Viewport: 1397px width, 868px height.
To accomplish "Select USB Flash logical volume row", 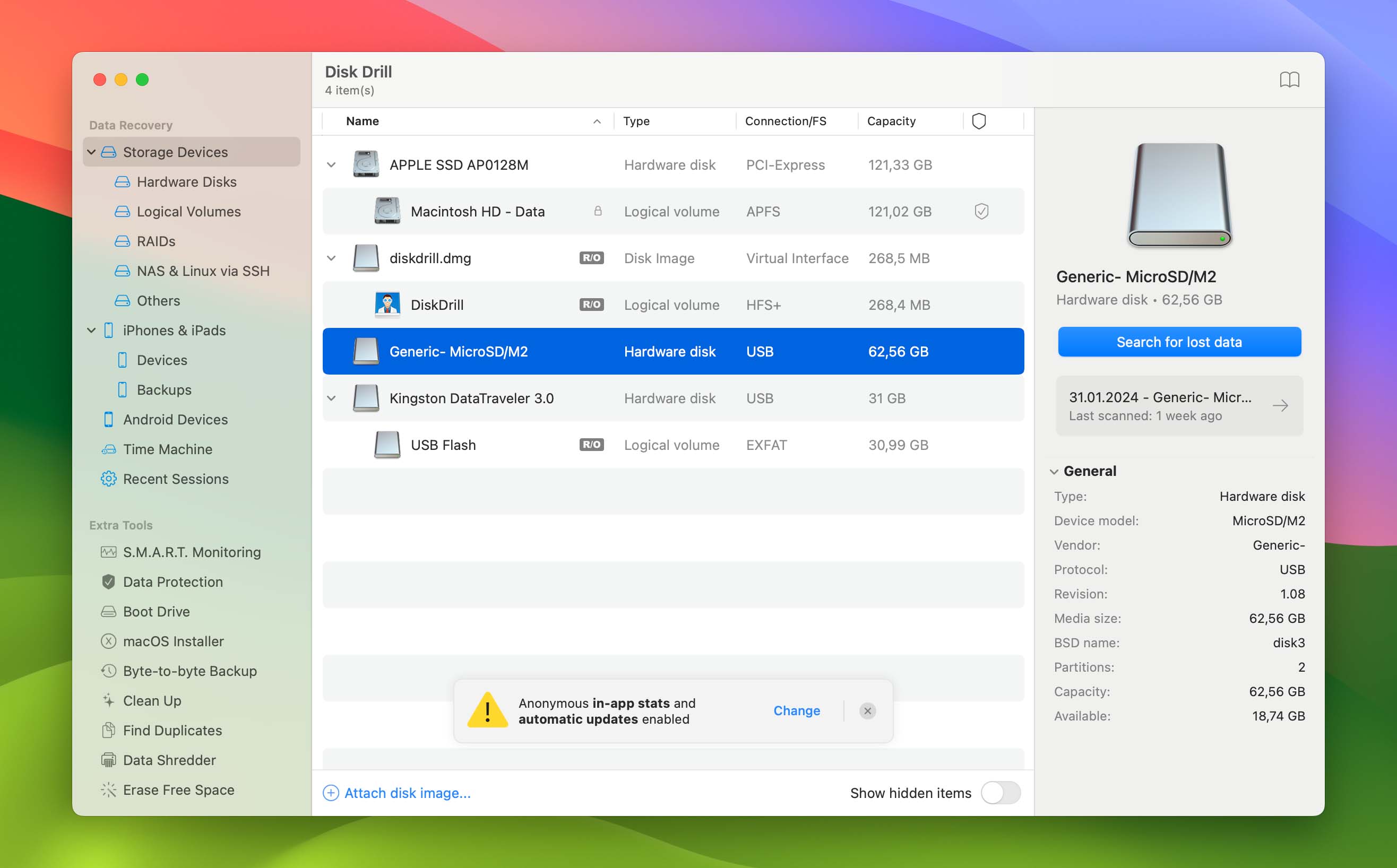I will pyautogui.click(x=673, y=445).
